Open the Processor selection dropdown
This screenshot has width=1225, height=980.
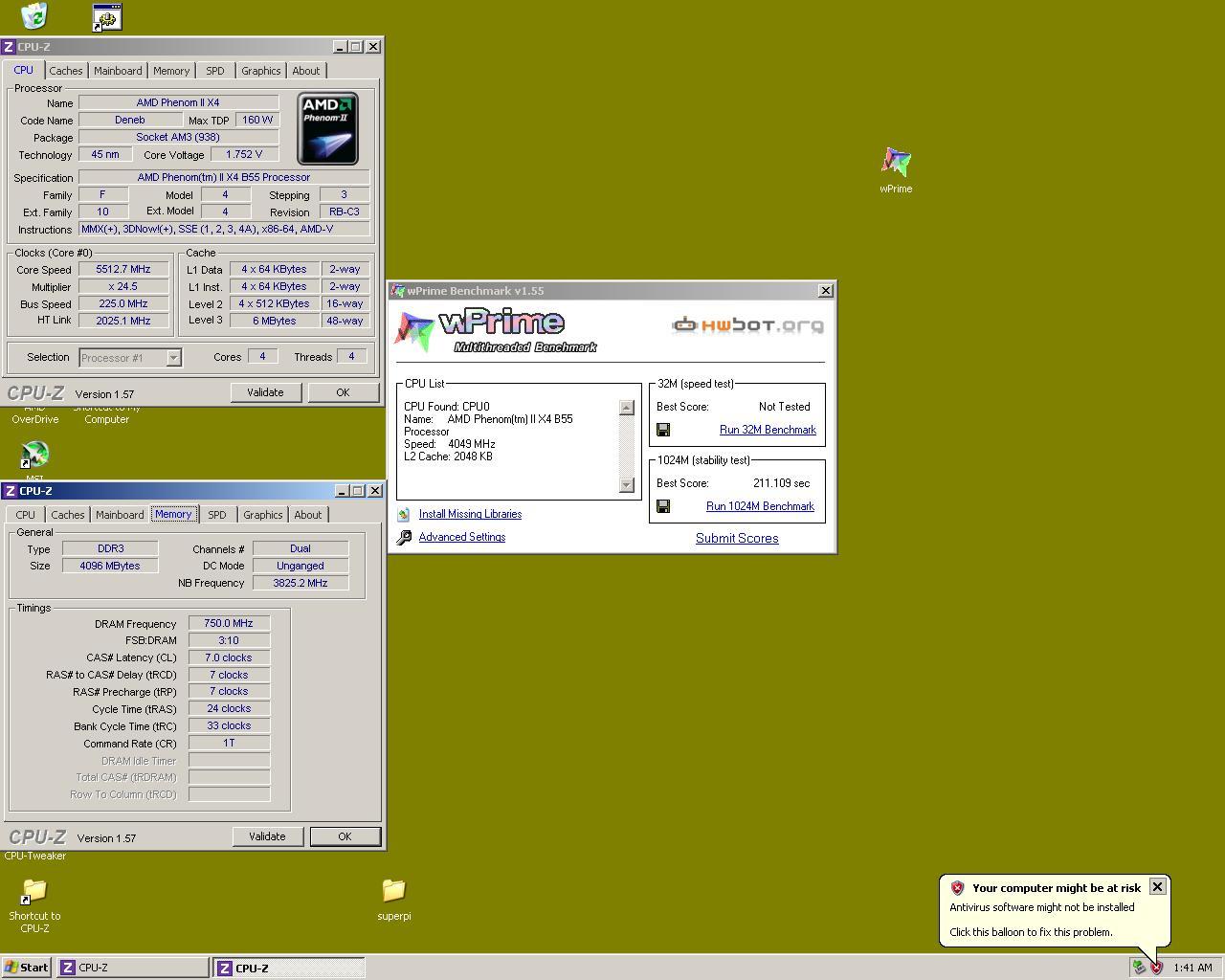click(x=173, y=357)
